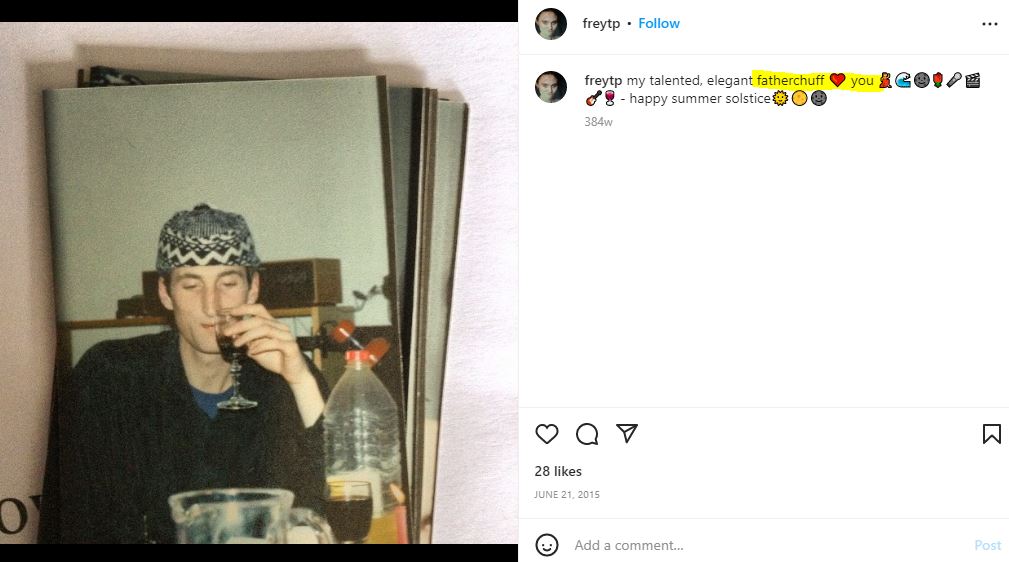This screenshot has height=562, width=1009.
Task: Open the emoji picker smiley icon
Action: pos(547,545)
